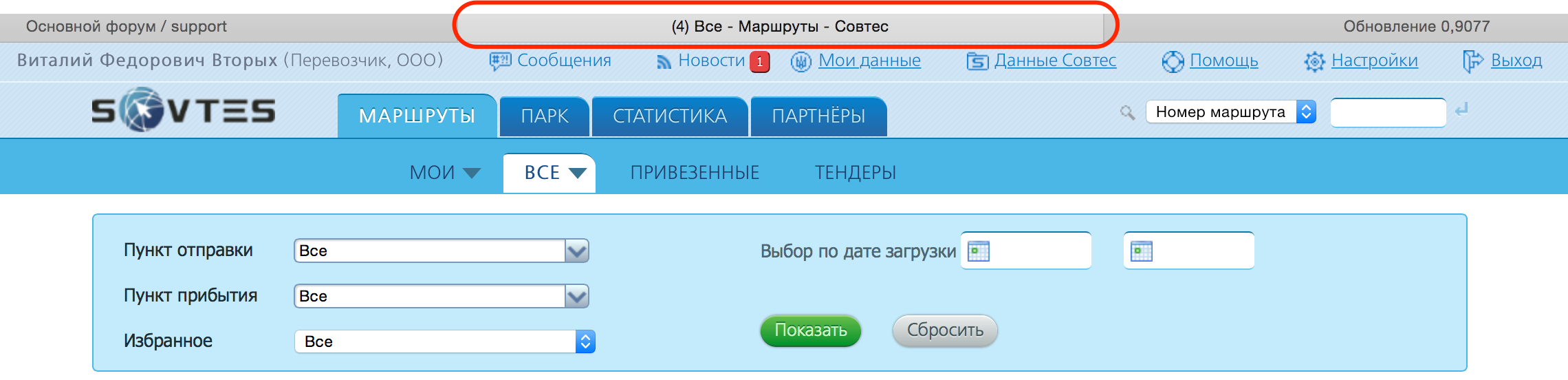This screenshot has height=380, width=1568.
Task: Open Сообщения messages icon
Action: [500, 61]
